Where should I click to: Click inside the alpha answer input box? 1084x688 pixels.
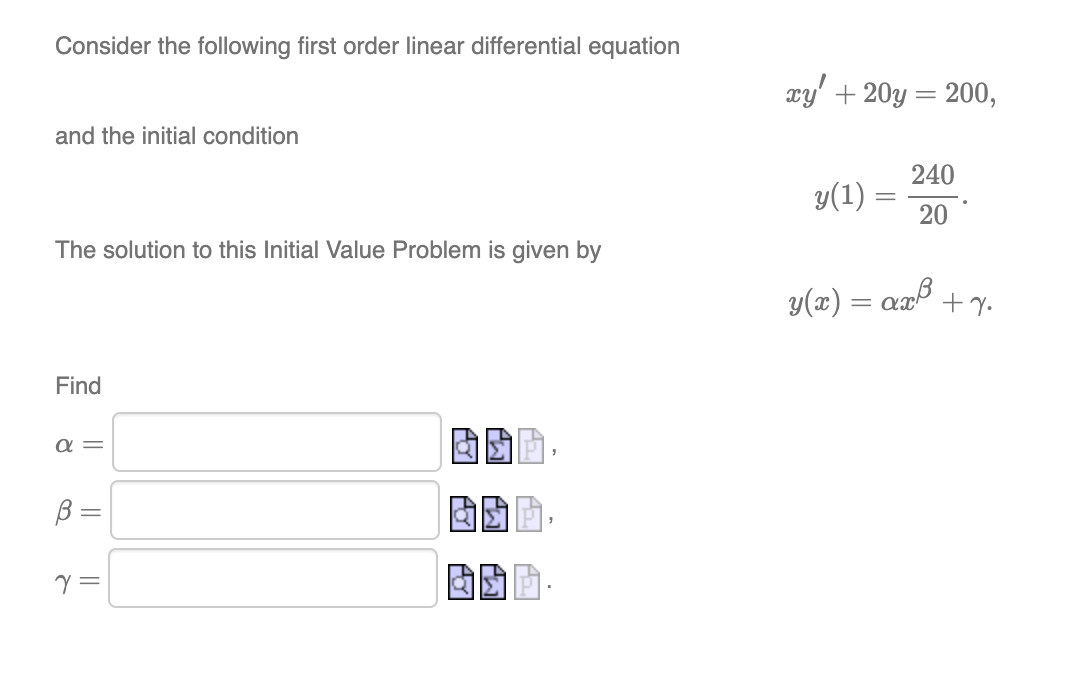tap(276, 443)
